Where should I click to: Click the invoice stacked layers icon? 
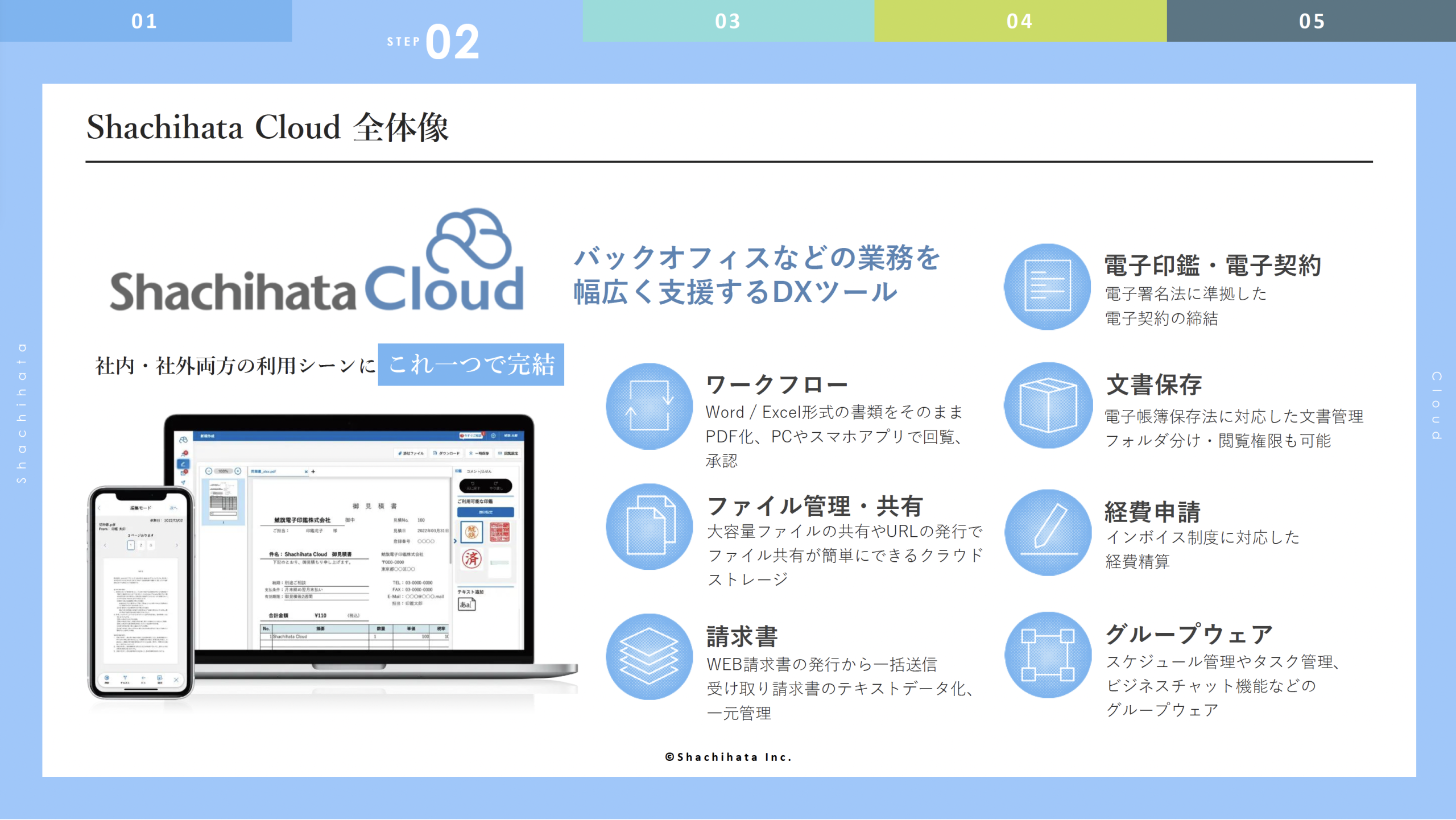(x=649, y=656)
